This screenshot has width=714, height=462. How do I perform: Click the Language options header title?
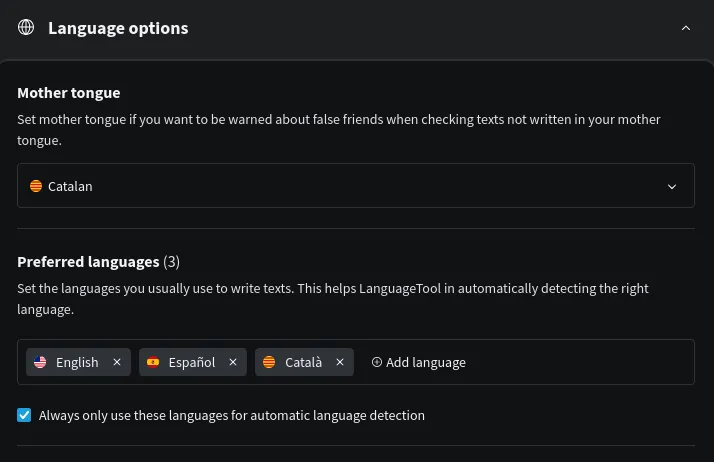click(118, 28)
